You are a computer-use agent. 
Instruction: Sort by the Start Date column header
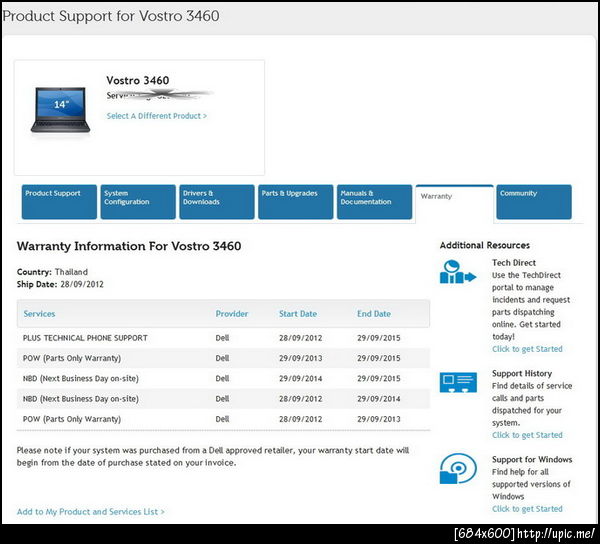pos(298,314)
